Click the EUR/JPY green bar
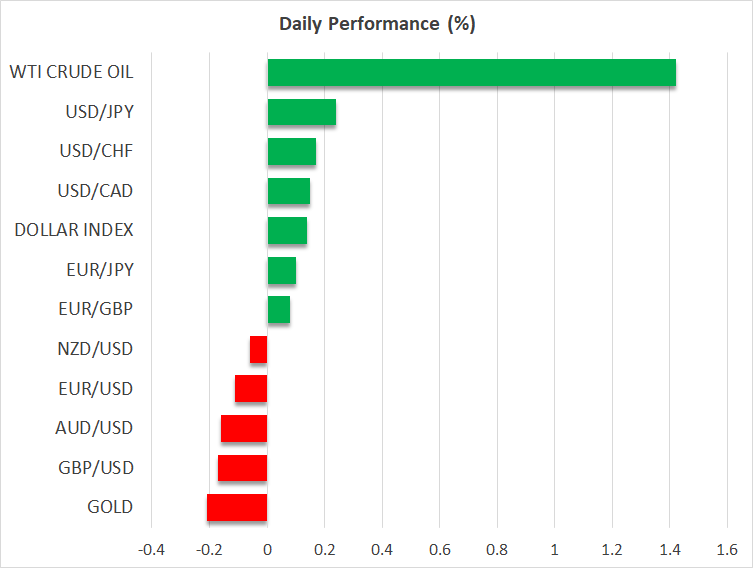This screenshot has height=568, width=753. pos(281,270)
